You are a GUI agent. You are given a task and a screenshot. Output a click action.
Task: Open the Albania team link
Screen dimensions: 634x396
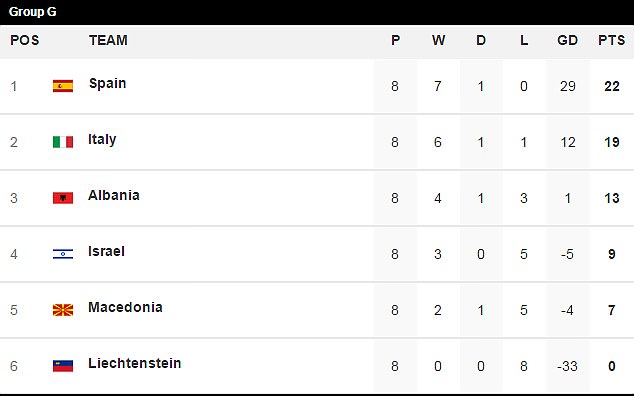pyautogui.click(x=114, y=195)
